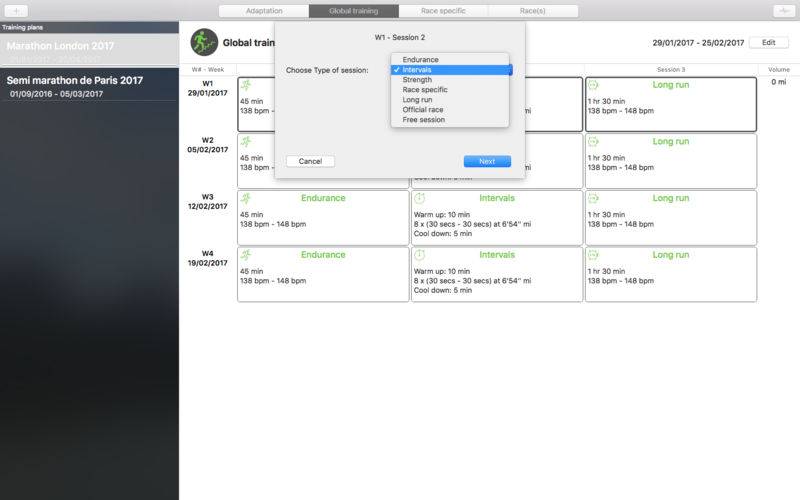Click the W1 29/01/2017 week label

point(208,88)
